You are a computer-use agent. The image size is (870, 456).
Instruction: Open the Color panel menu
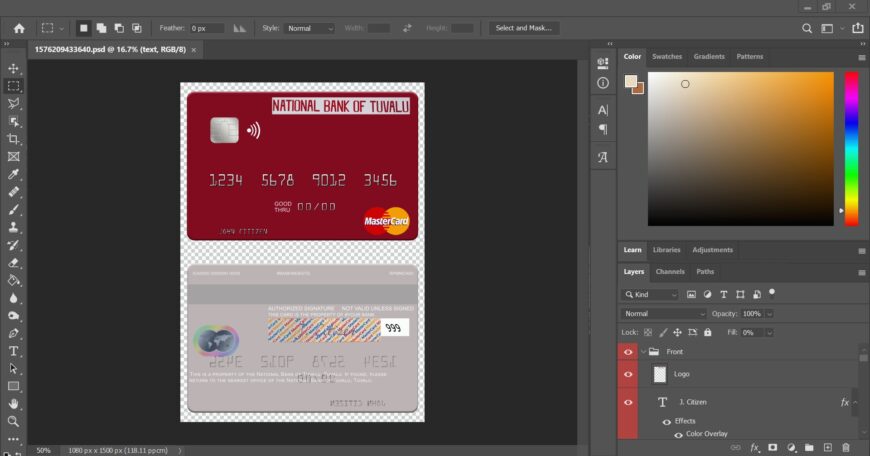pos(862,57)
